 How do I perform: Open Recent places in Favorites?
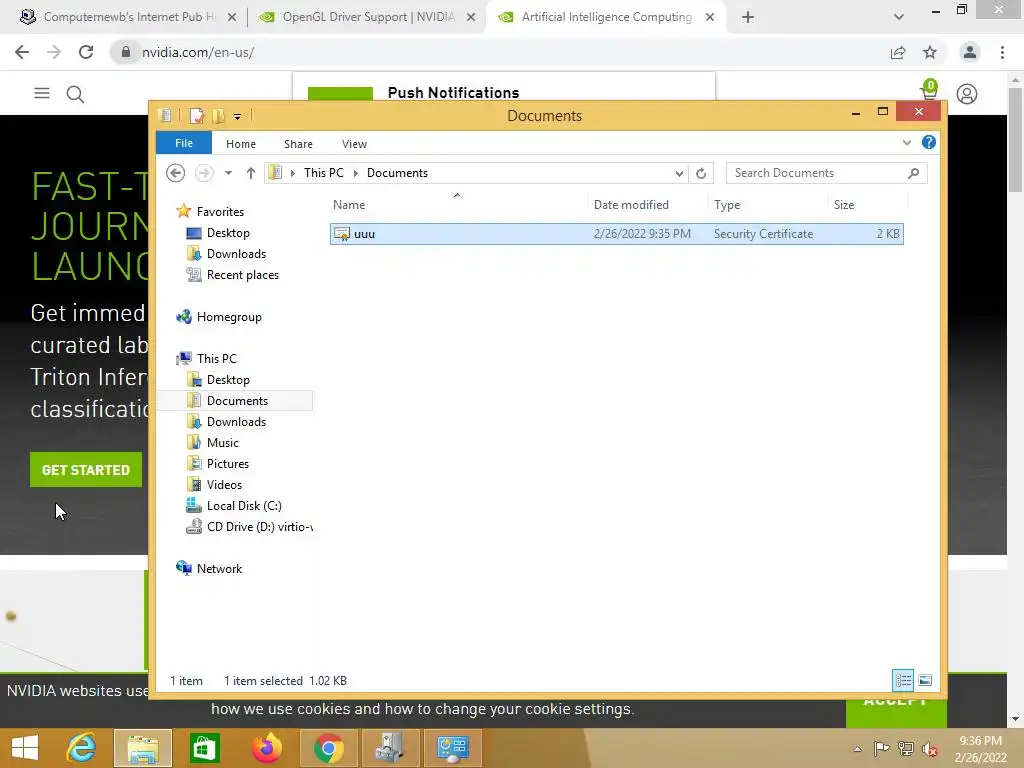[x=242, y=275]
